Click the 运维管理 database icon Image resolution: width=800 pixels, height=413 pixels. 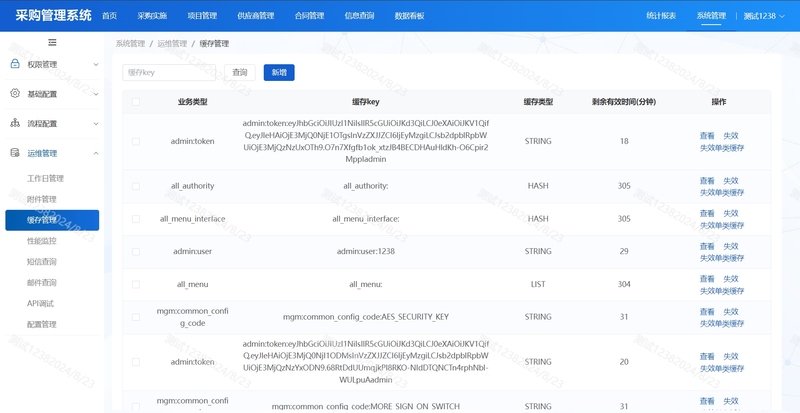coord(15,153)
